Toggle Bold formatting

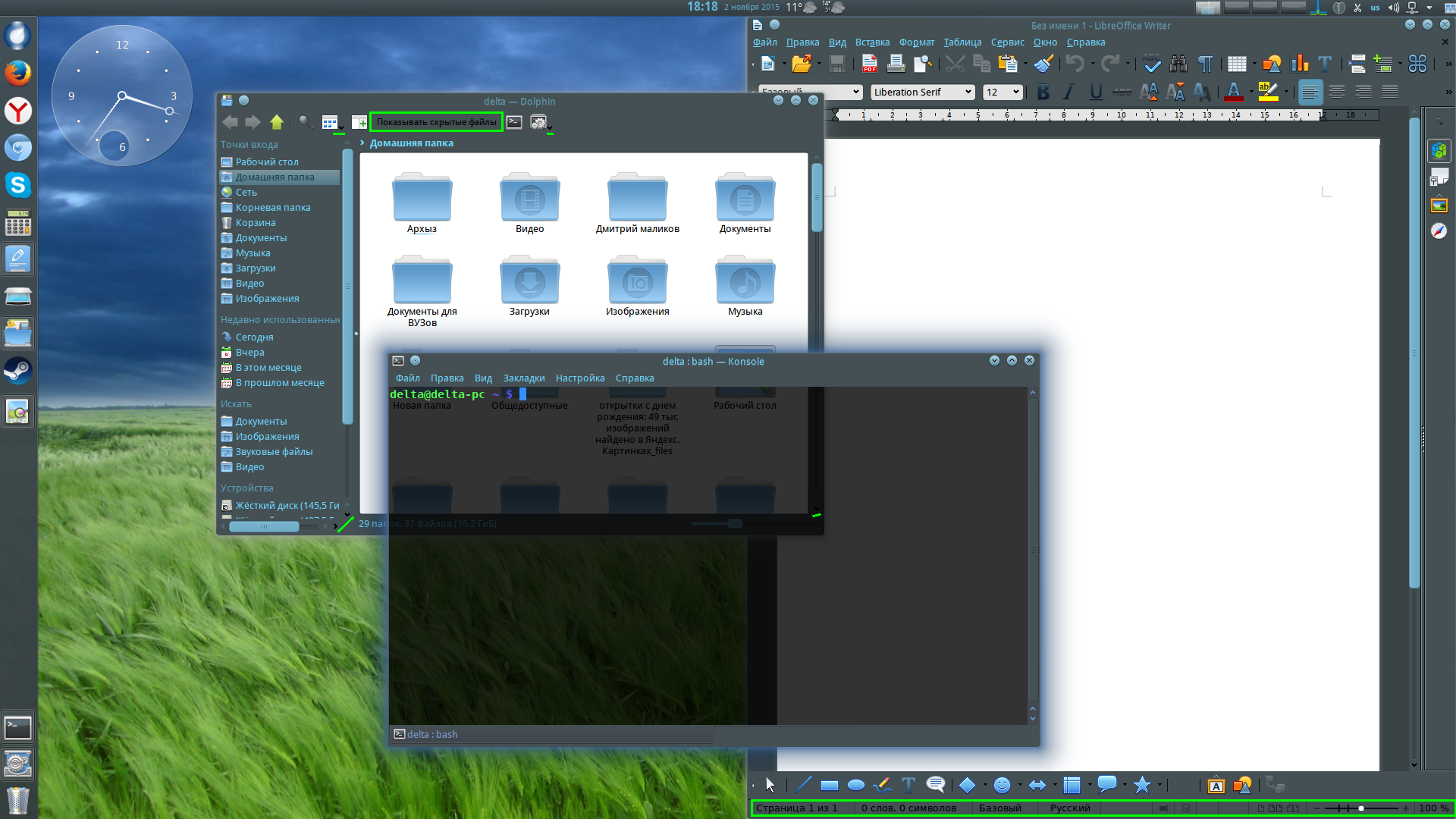pos(1043,93)
